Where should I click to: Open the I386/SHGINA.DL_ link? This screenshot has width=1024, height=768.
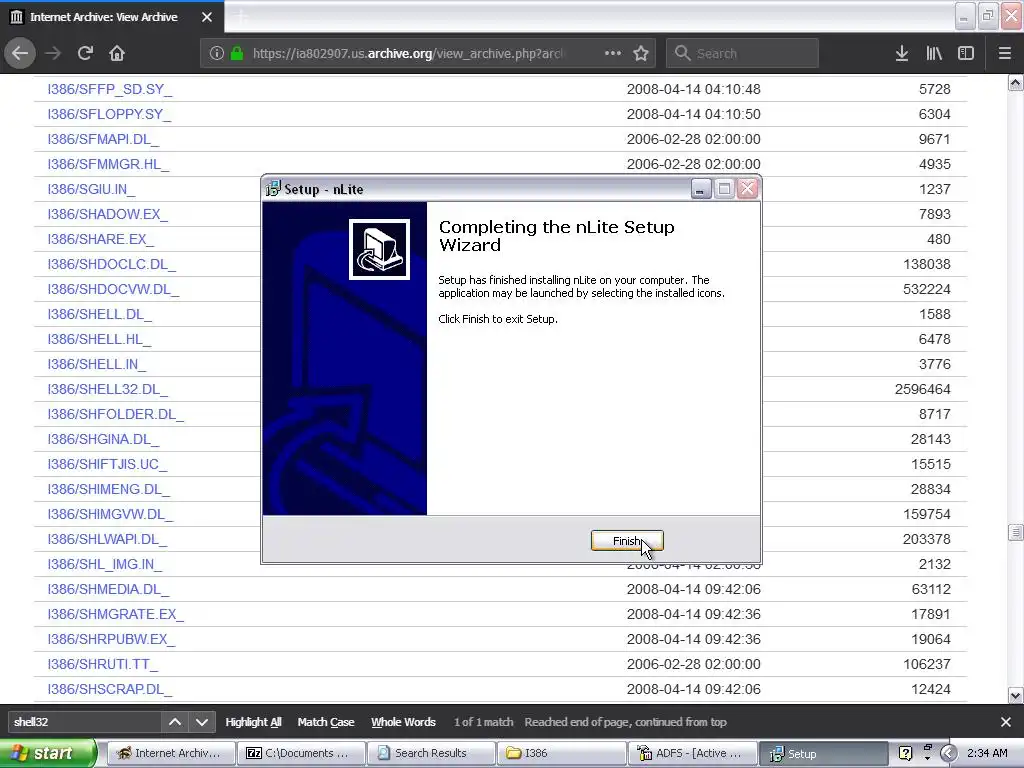[x=103, y=439]
